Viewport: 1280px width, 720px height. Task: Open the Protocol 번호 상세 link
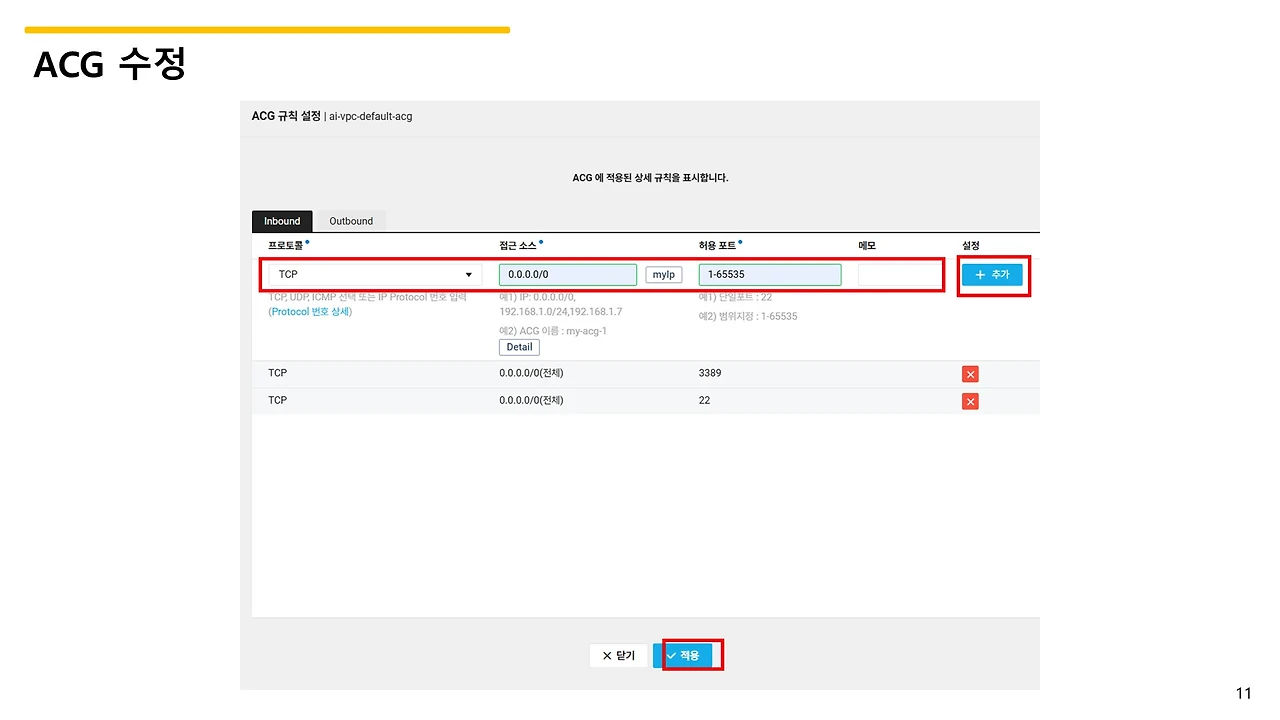[310, 312]
